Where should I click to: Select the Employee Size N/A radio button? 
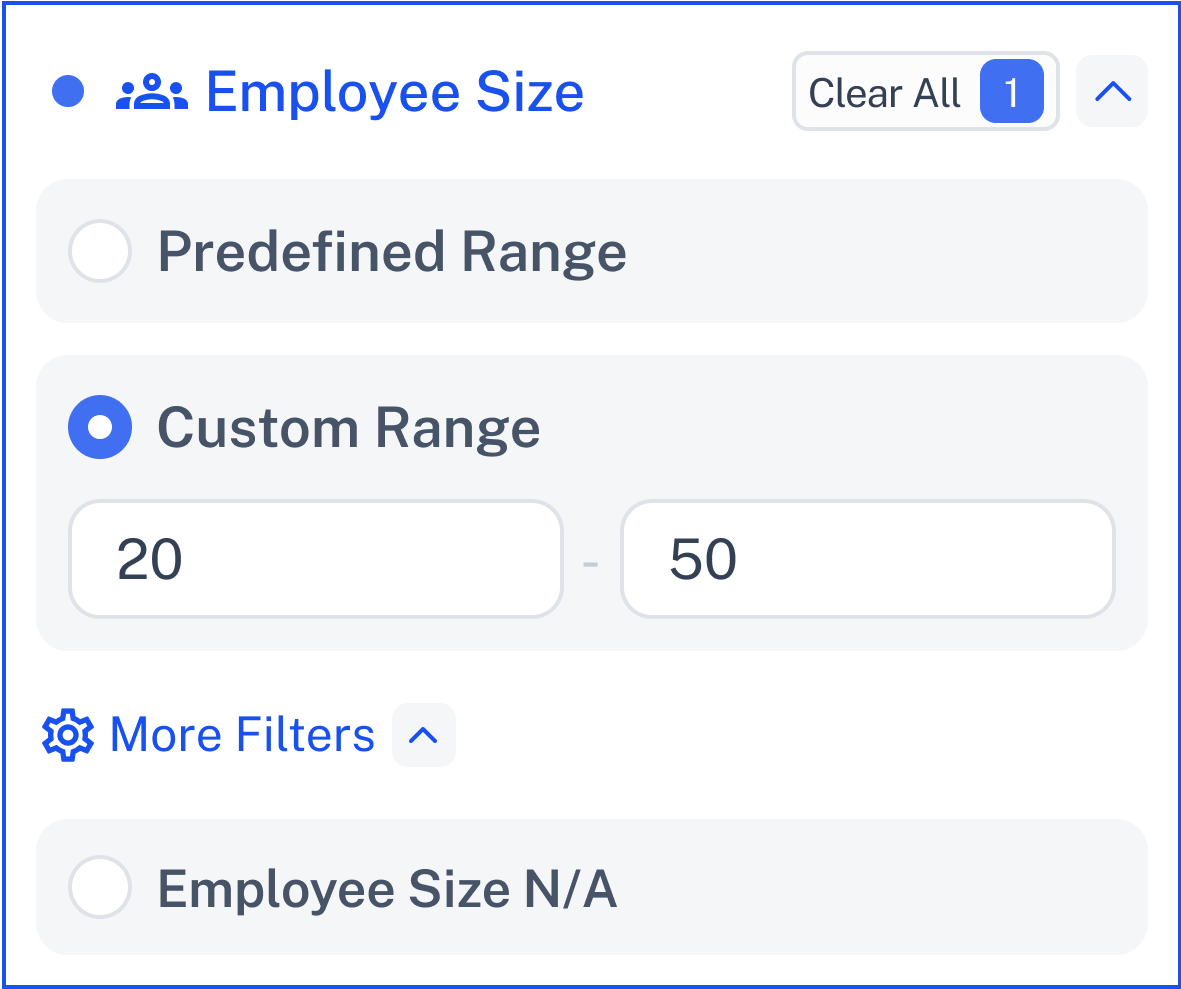100,887
